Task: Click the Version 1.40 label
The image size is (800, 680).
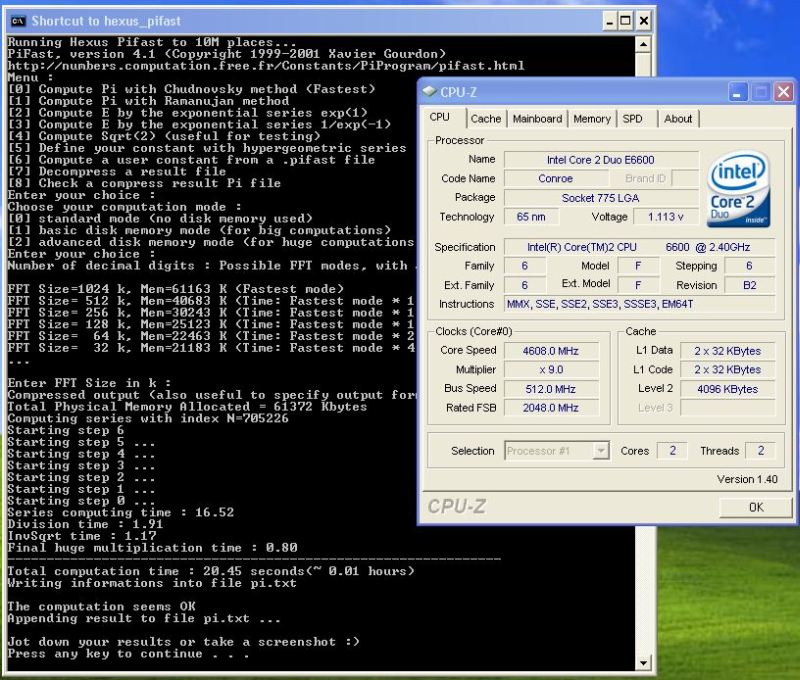Action: click(747, 480)
